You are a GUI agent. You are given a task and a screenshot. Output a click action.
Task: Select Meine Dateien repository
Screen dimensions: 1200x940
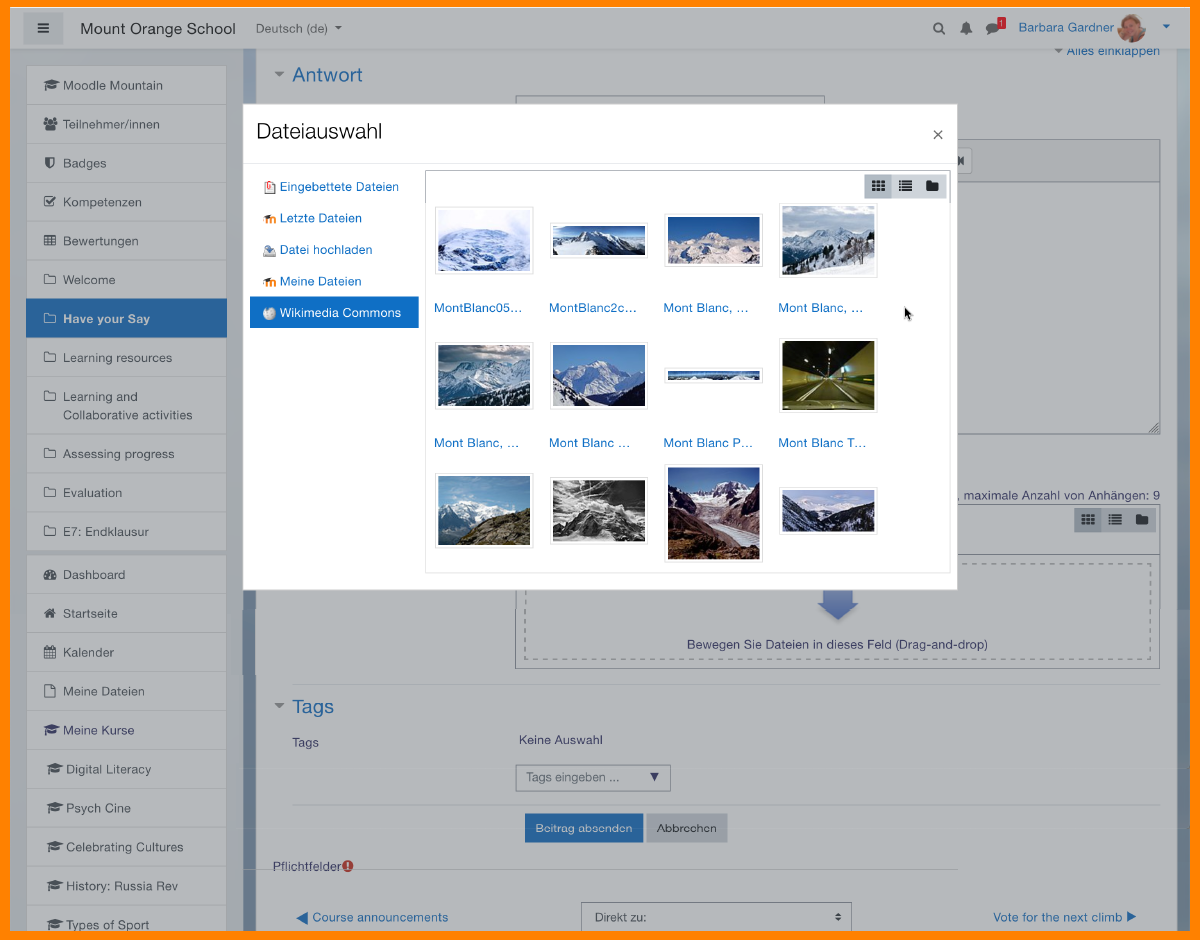click(320, 282)
